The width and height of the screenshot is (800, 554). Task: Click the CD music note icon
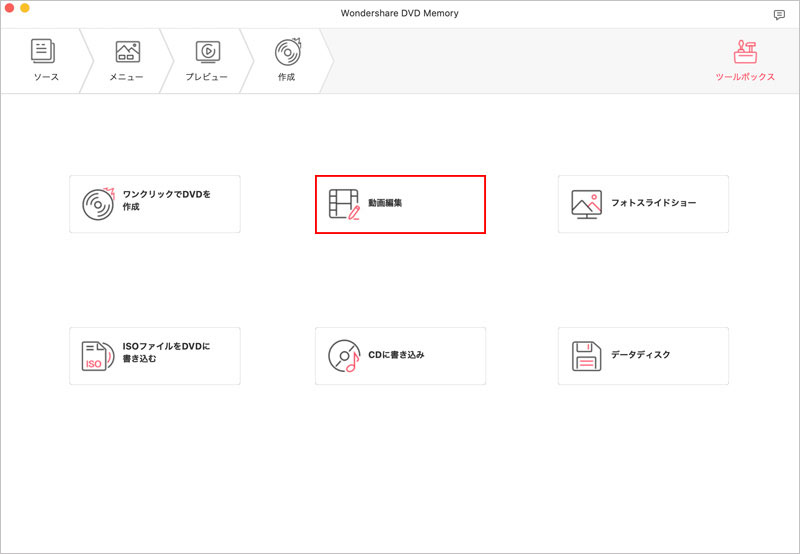(x=344, y=356)
